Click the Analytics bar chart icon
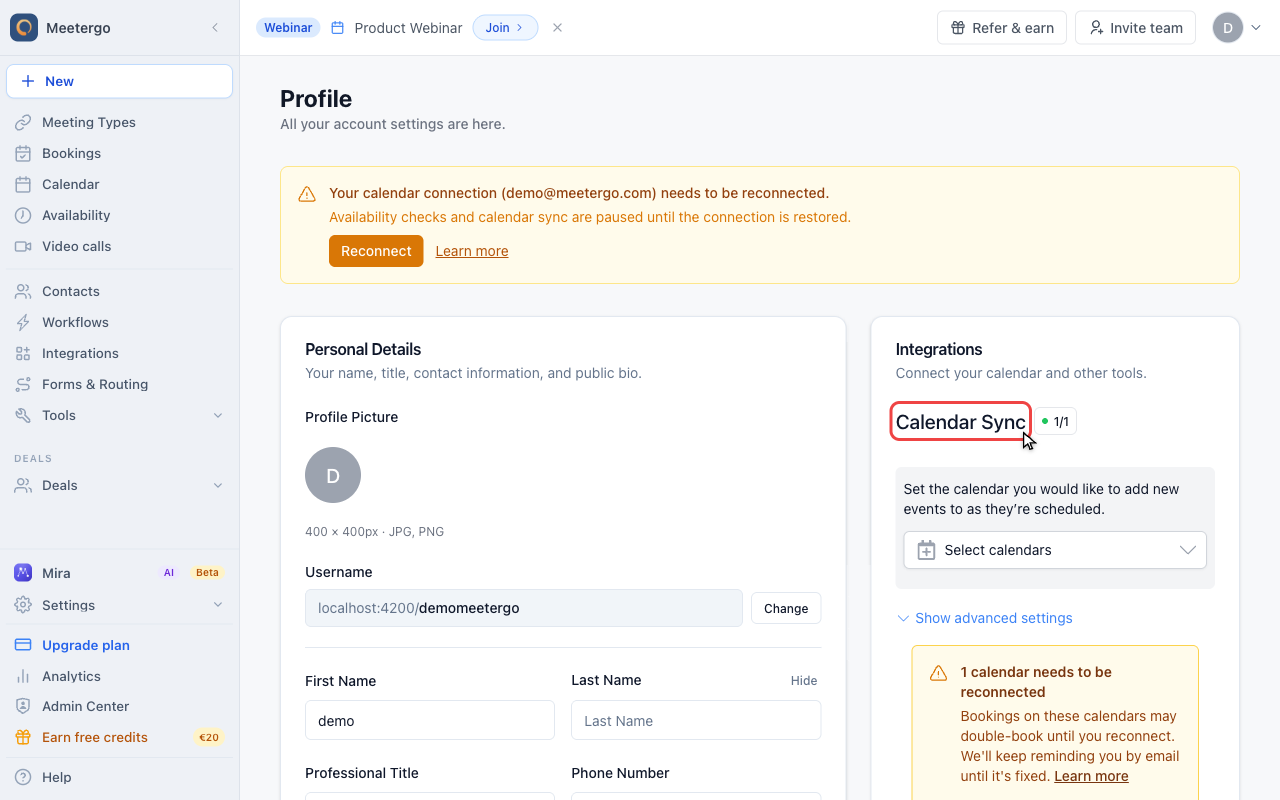Viewport: 1280px width, 800px height. point(23,676)
